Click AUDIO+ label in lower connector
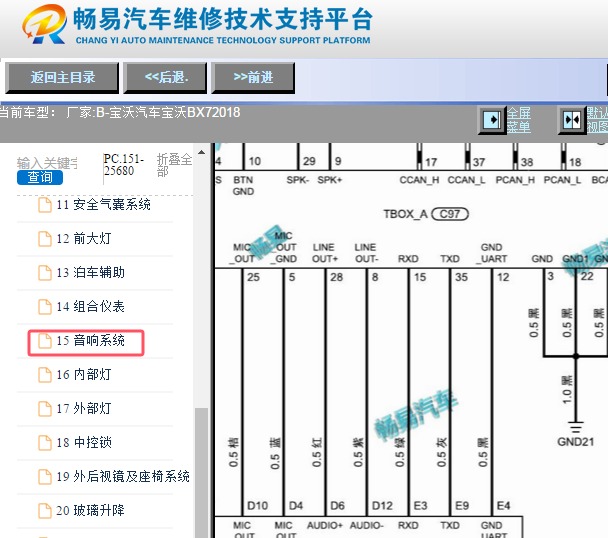This screenshot has width=608, height=538. pyautogui.click(x=325, y=526)
